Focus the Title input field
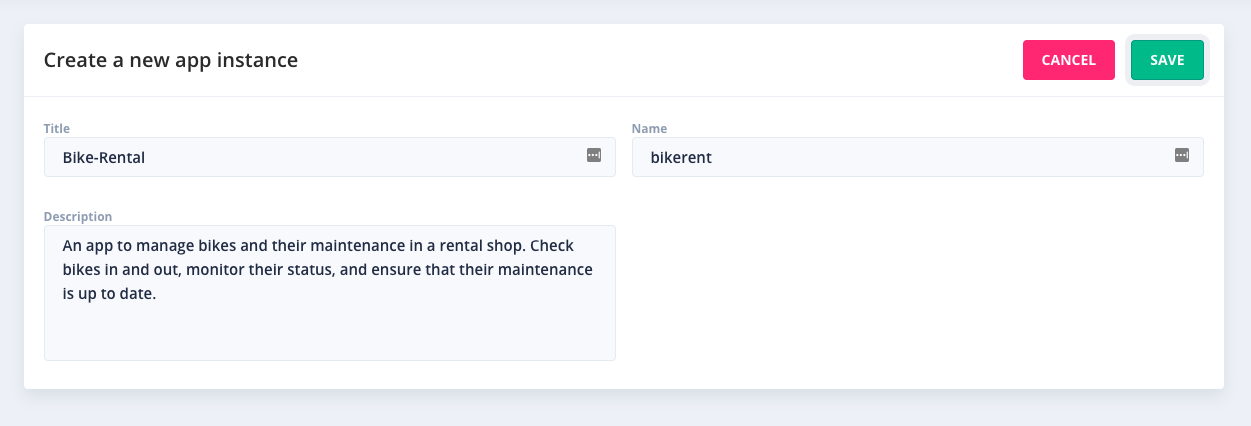This screenshot has height=426, width=1251. pyautogui.click(x=330, y=157)
